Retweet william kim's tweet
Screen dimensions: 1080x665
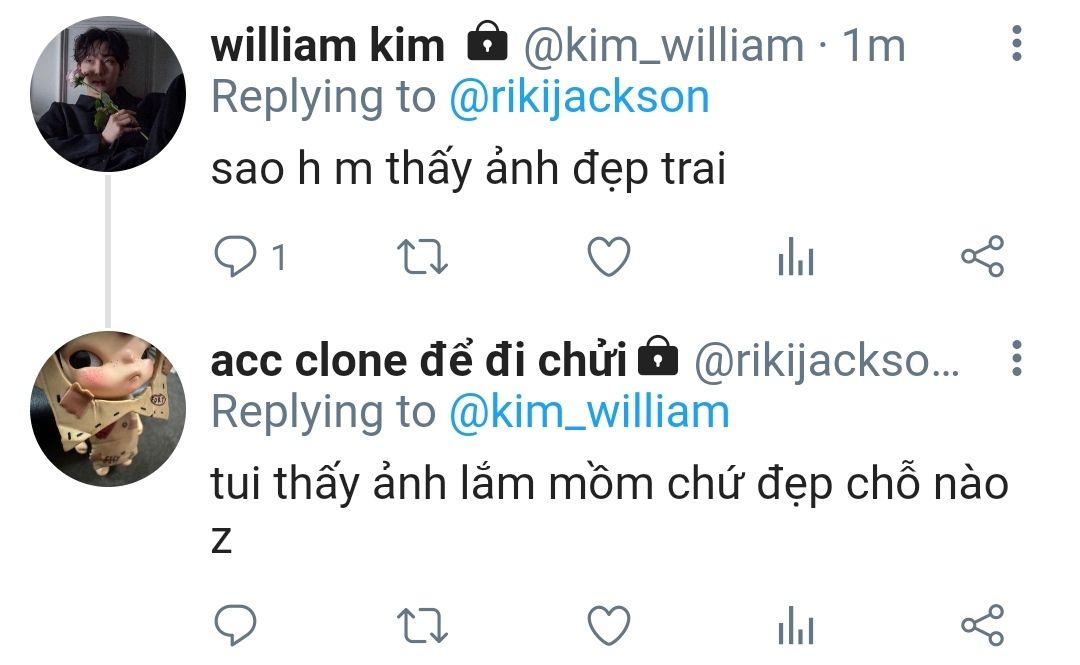422,256
